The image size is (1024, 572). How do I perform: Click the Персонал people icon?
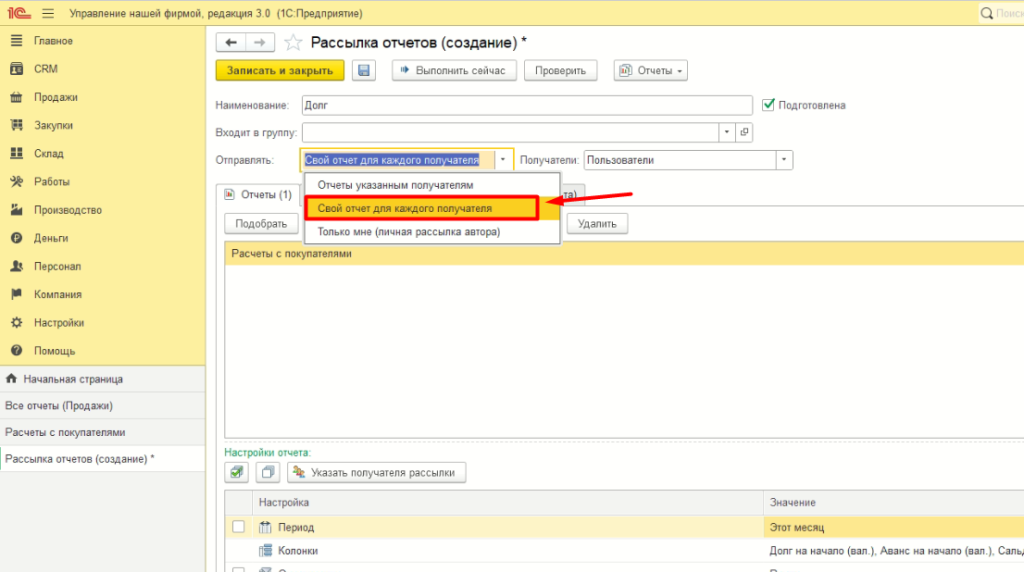[x=16, y=266]
